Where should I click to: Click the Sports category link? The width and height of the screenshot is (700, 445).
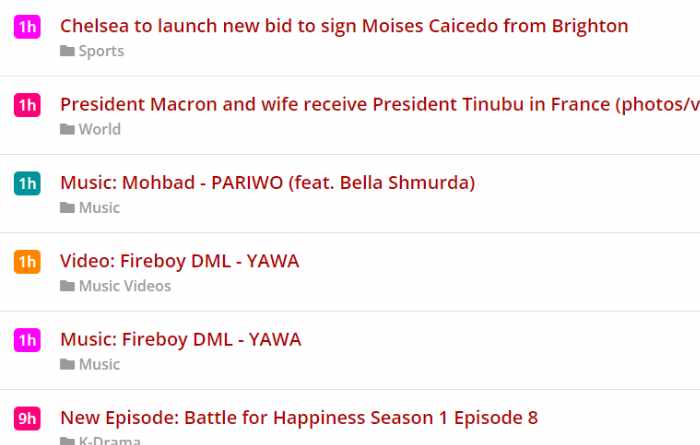101,51
